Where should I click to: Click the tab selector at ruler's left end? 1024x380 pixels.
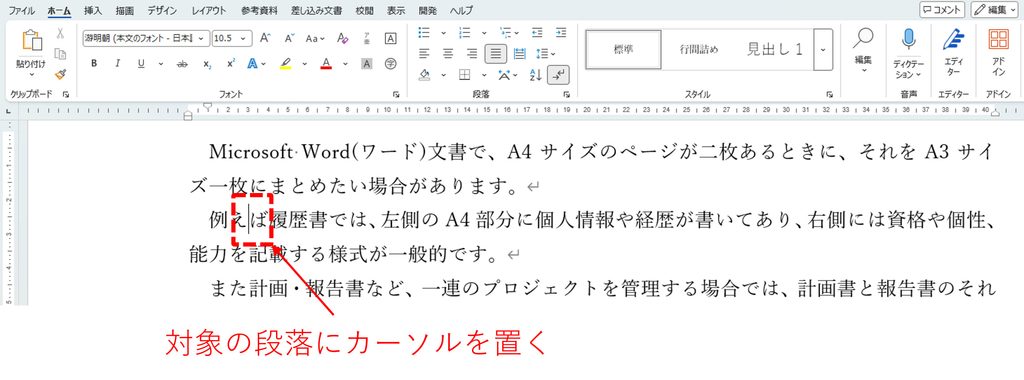pyautogui.click(x=8, y=112)
